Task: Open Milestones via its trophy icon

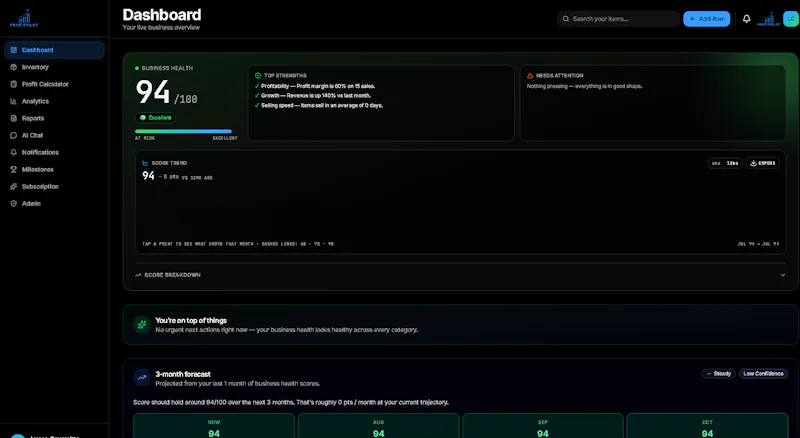Action: (14, 169)
